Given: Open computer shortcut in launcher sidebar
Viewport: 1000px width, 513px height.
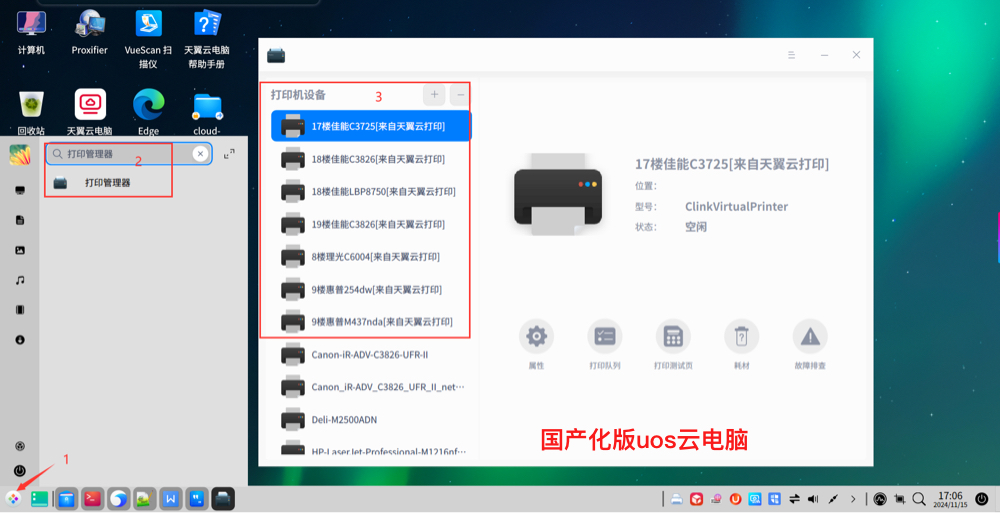Looking at the screenshot, I should click(20, 190).
